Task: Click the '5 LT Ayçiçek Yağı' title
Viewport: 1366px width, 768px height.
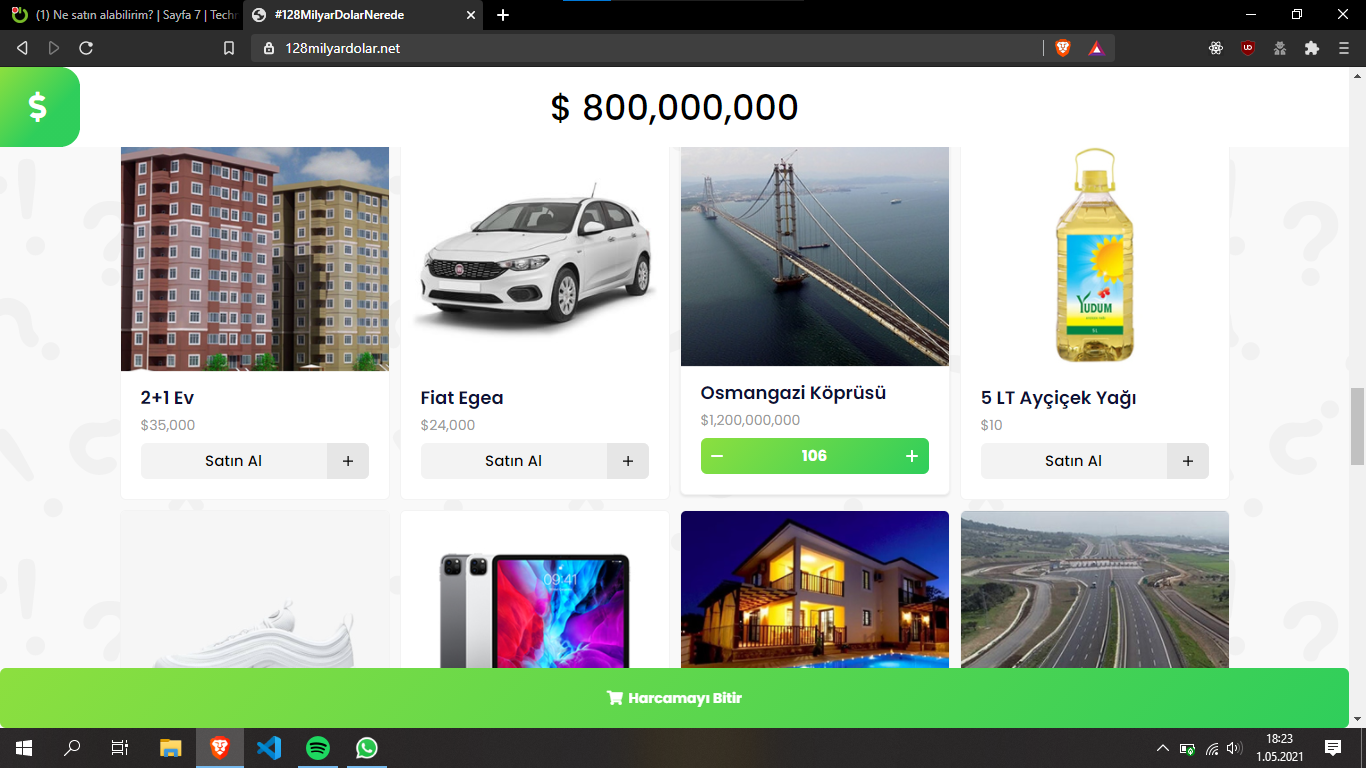Action: (x=1059, y=398)
